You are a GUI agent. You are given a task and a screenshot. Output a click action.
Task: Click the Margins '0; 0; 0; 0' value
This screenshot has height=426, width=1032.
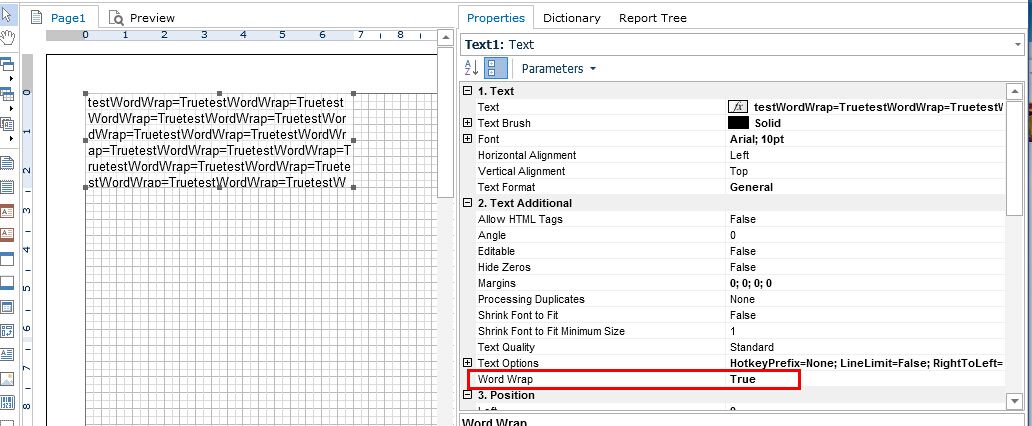point(750,283)
